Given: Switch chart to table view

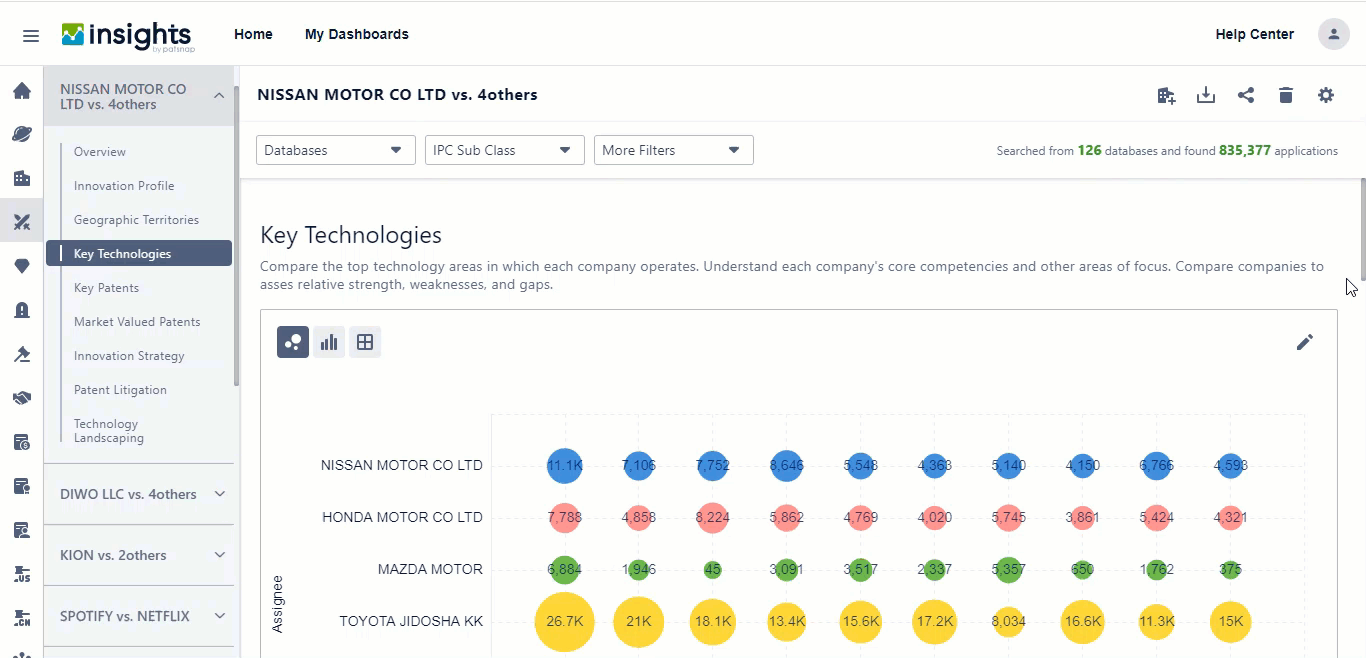Looking at the screenshot, I should (365, 341).
